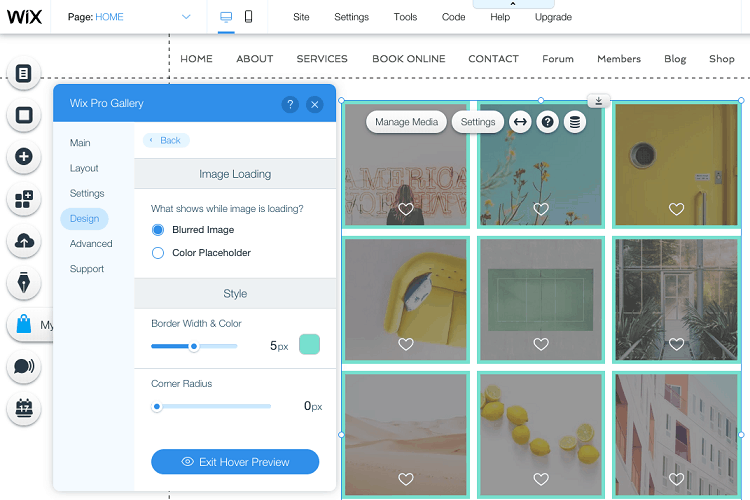This screenshot has width=750, height=500.
Task: Select the Blurred Image radio option
Action: (158, 230)
